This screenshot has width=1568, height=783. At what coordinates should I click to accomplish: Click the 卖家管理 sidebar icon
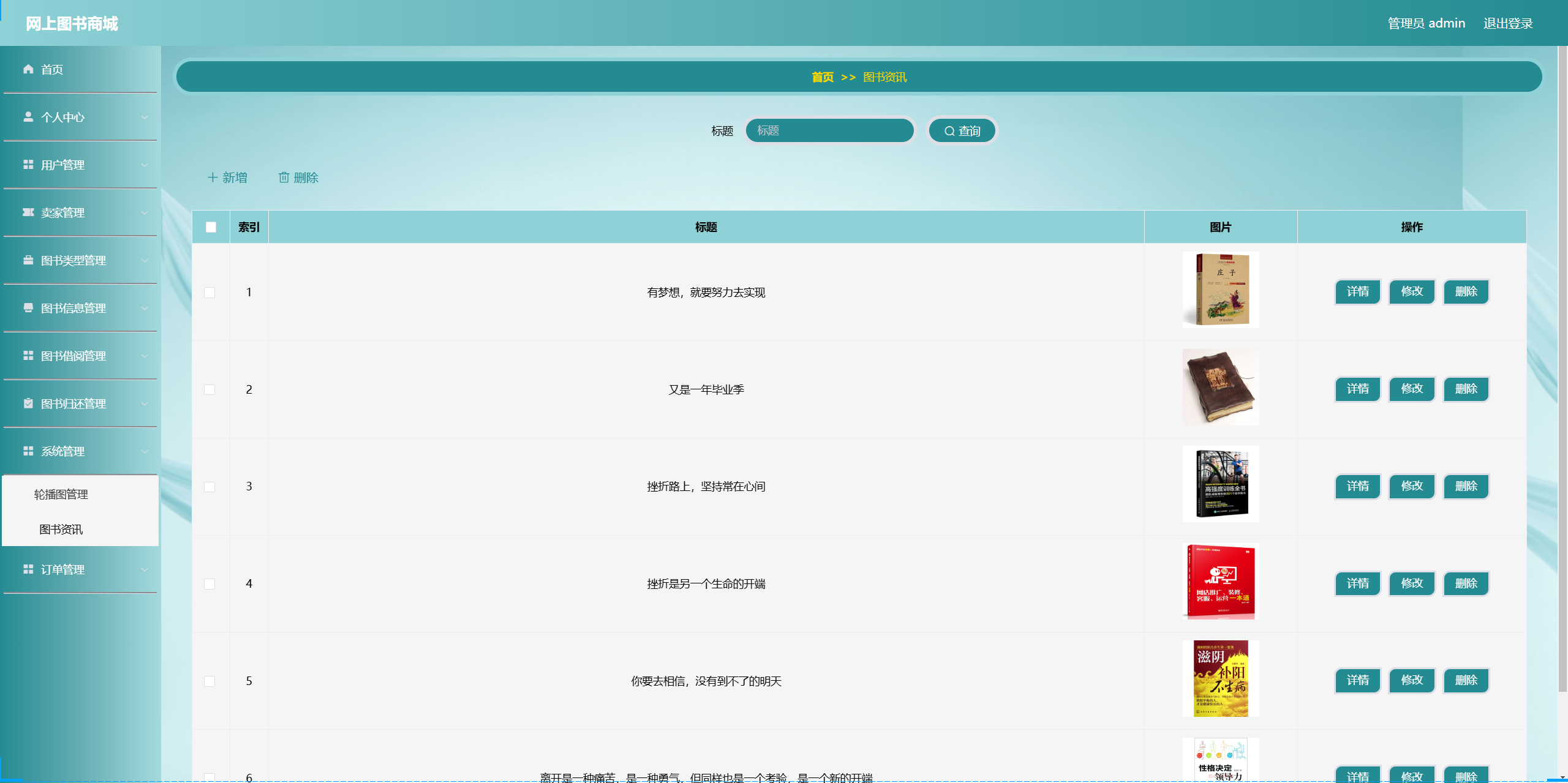click(28, 212)
